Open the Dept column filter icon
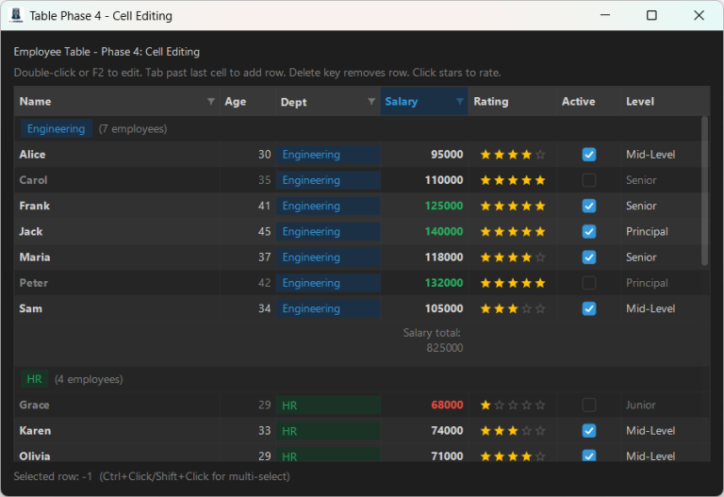Image resolution: width=724 pixels, height=497 pixels. tap(371, 101)
